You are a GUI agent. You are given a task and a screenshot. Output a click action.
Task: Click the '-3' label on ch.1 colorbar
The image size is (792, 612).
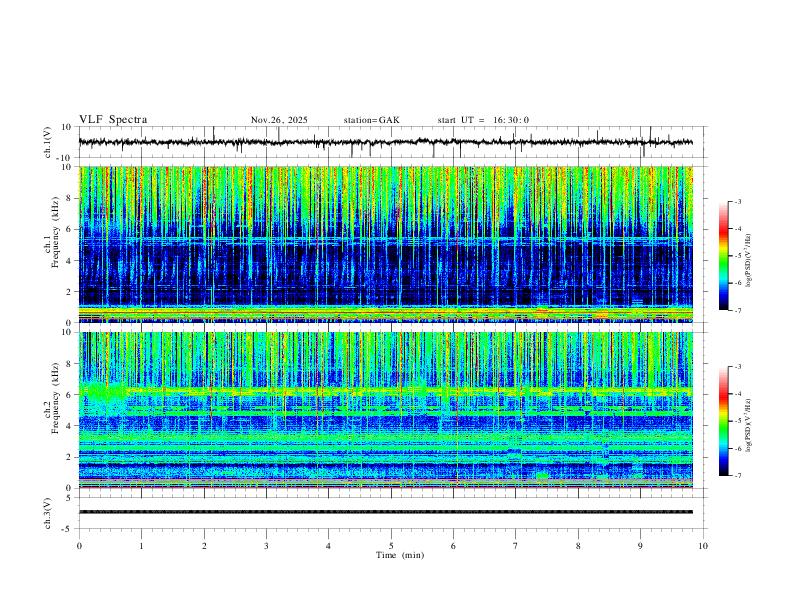click(737, 201)
